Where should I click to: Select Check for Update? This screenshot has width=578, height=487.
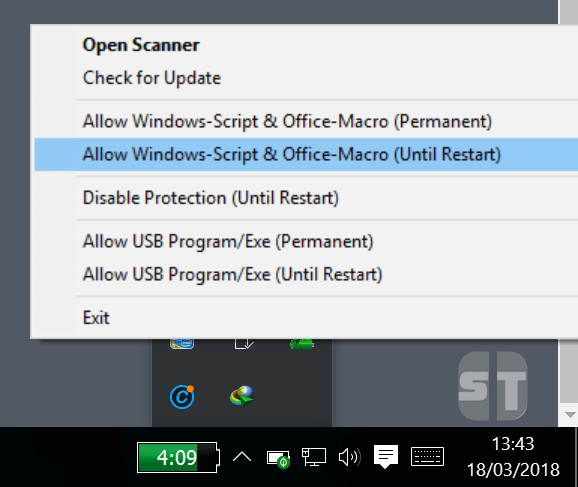(302, 78)
